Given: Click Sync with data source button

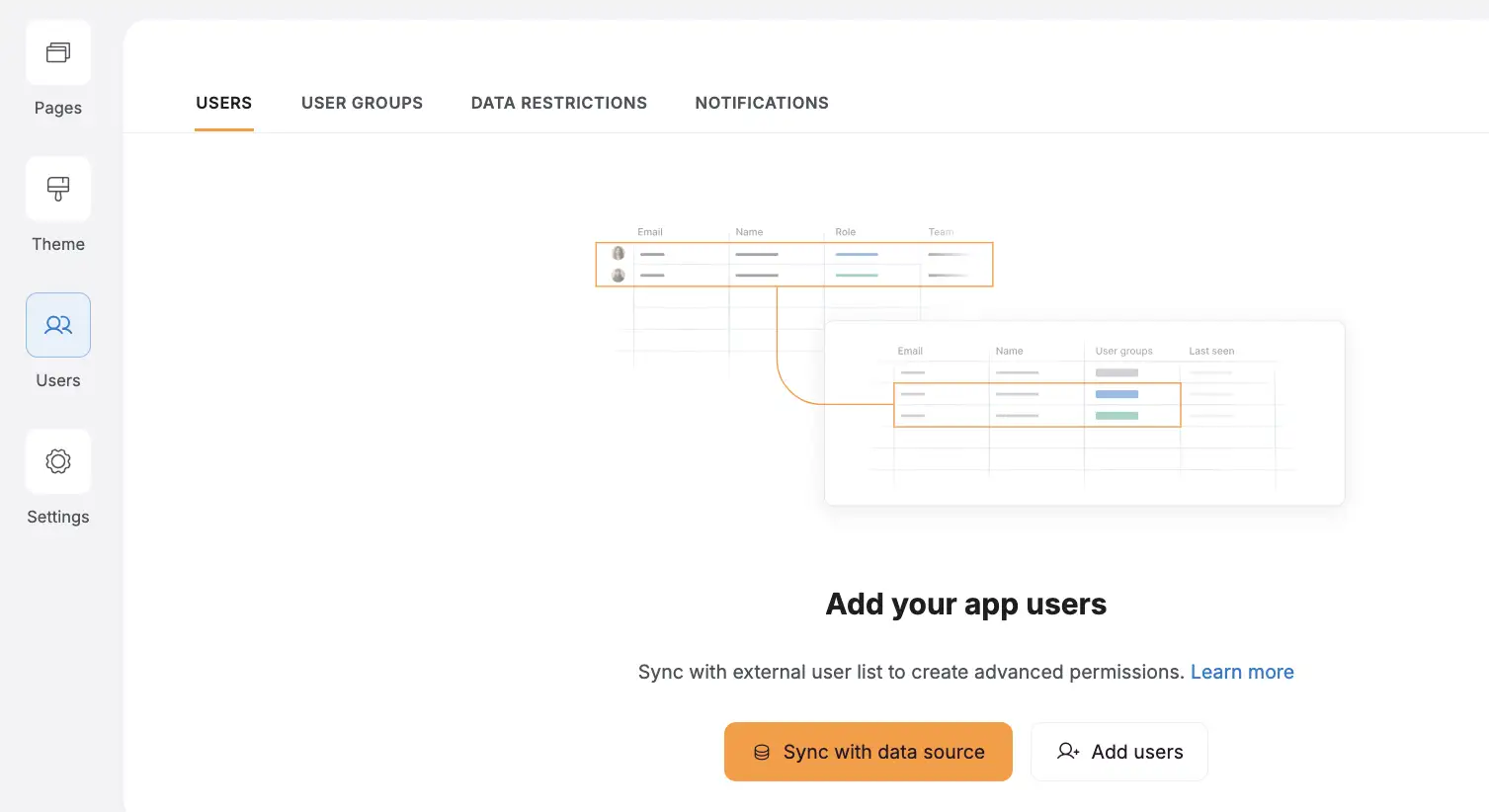Looking at the screenshot, I should pyautogui.click(x=869, y=752).
